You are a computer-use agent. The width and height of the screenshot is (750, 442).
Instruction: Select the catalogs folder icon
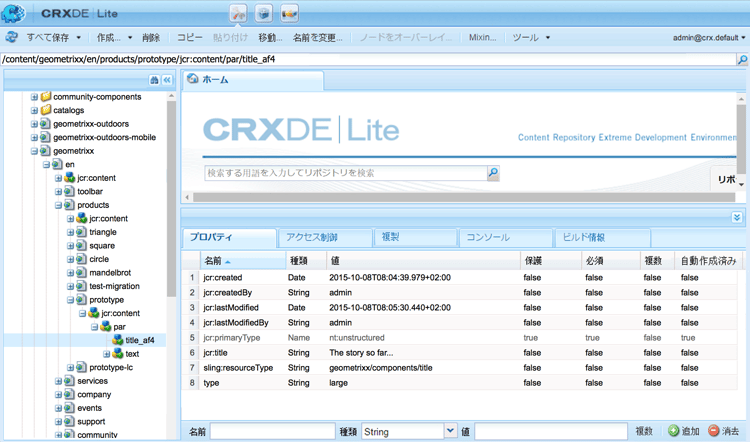[x=46, y=110]
